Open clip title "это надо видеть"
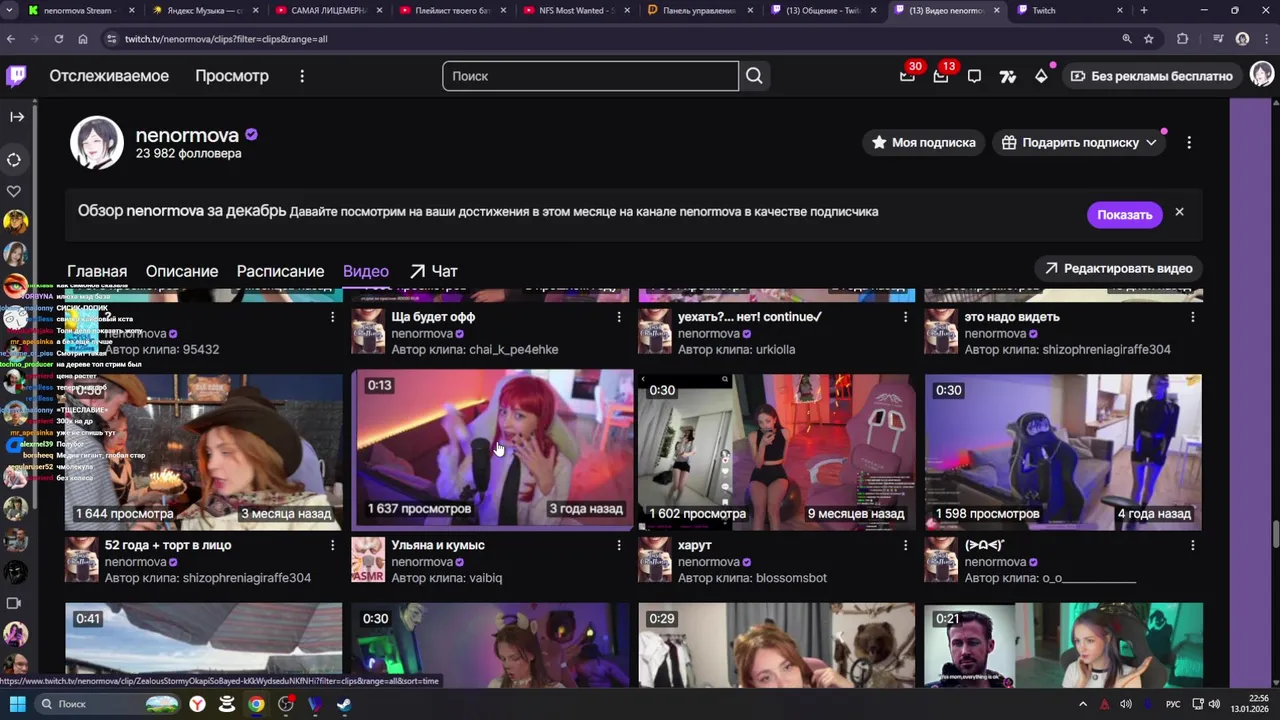 [1012, 317]
